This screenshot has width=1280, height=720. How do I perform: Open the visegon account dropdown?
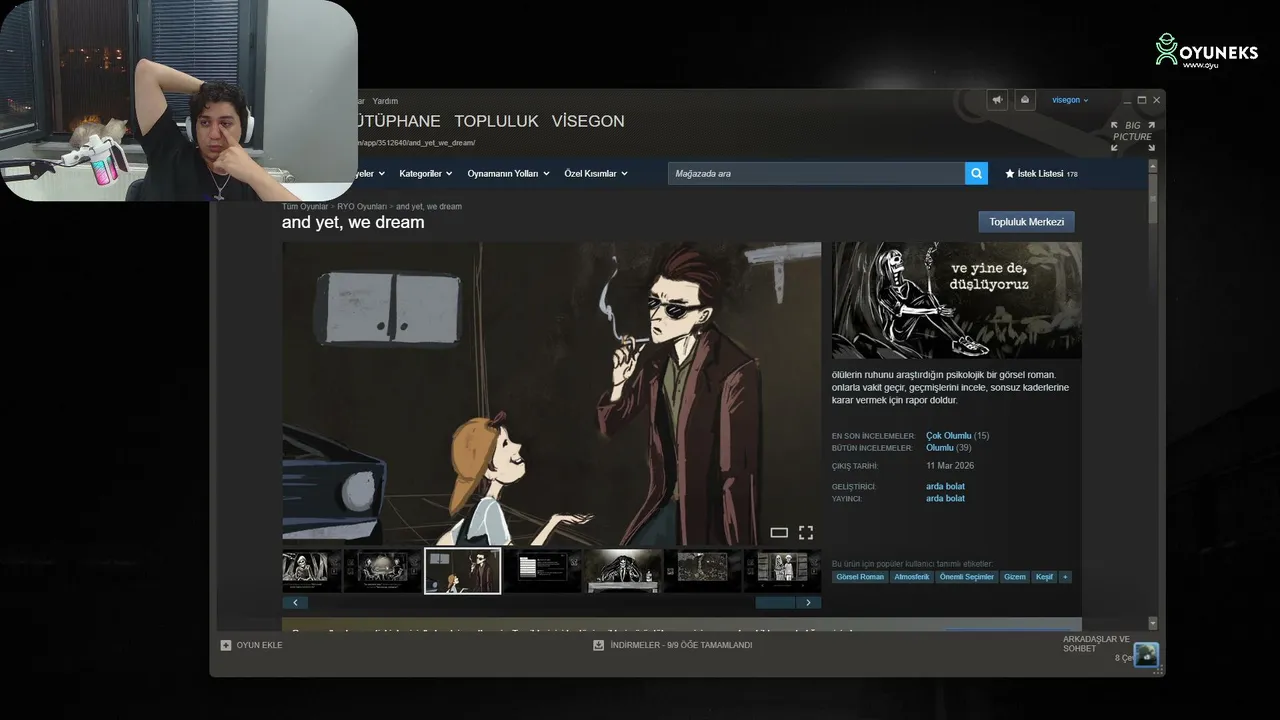click(1070, 100)
